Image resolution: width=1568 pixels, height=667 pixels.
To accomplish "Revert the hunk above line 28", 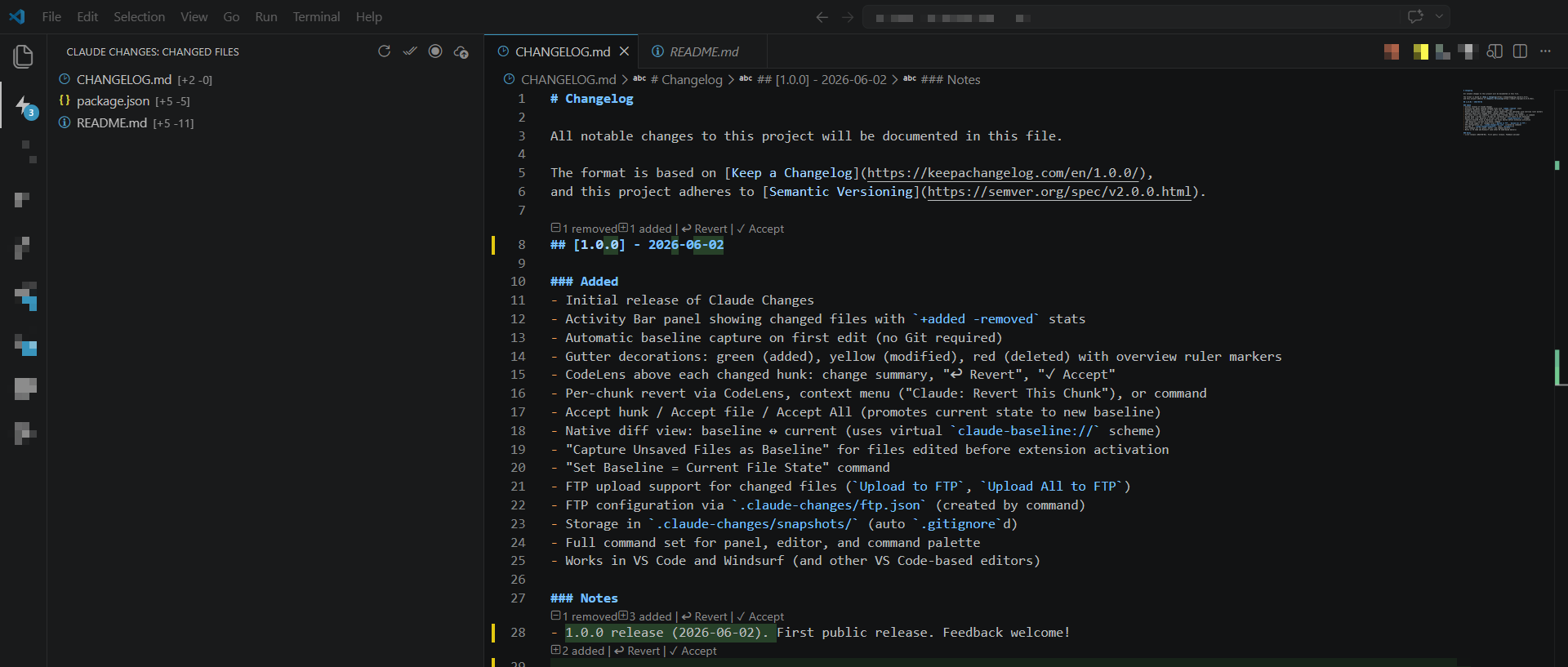I will coord(704,616).
